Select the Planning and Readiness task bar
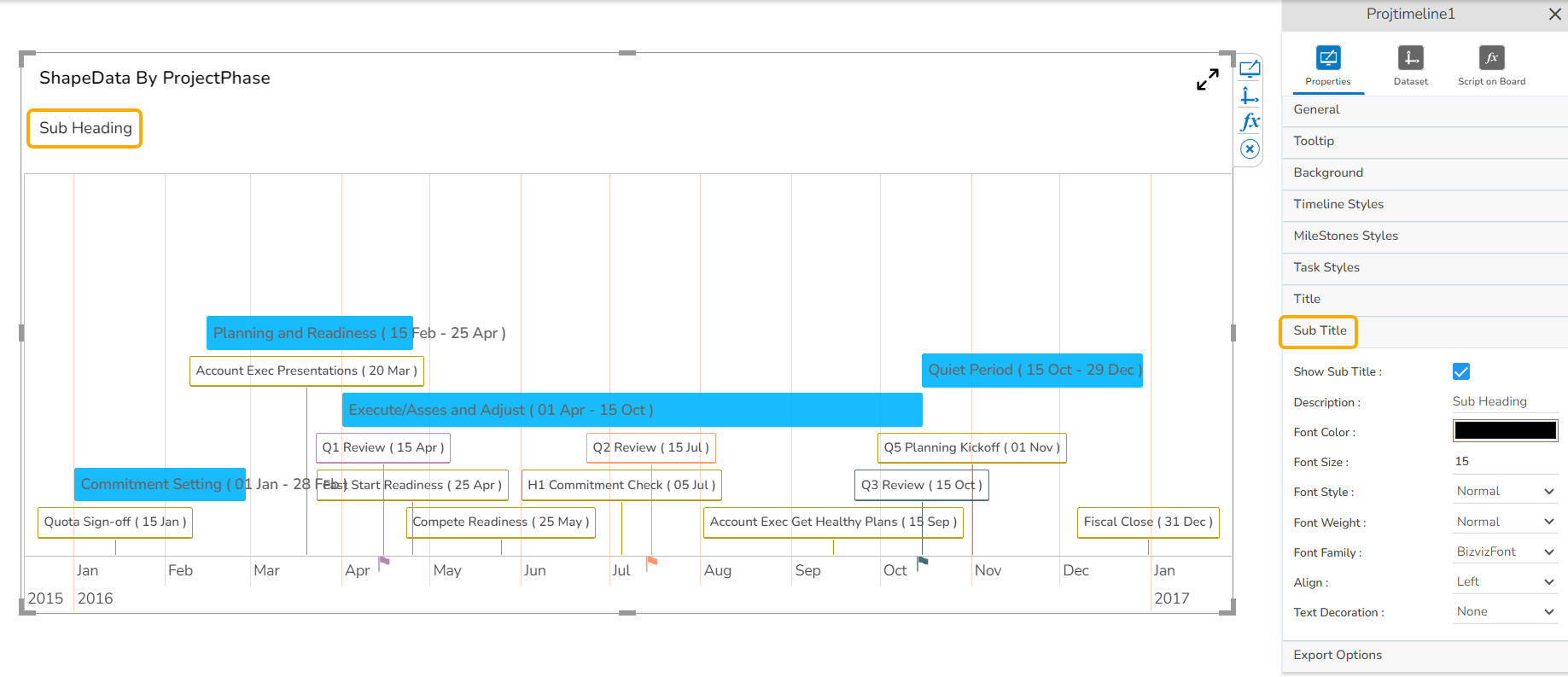Image resolution: width=1568 pixels, height=677 pixels. click(310, 333)
